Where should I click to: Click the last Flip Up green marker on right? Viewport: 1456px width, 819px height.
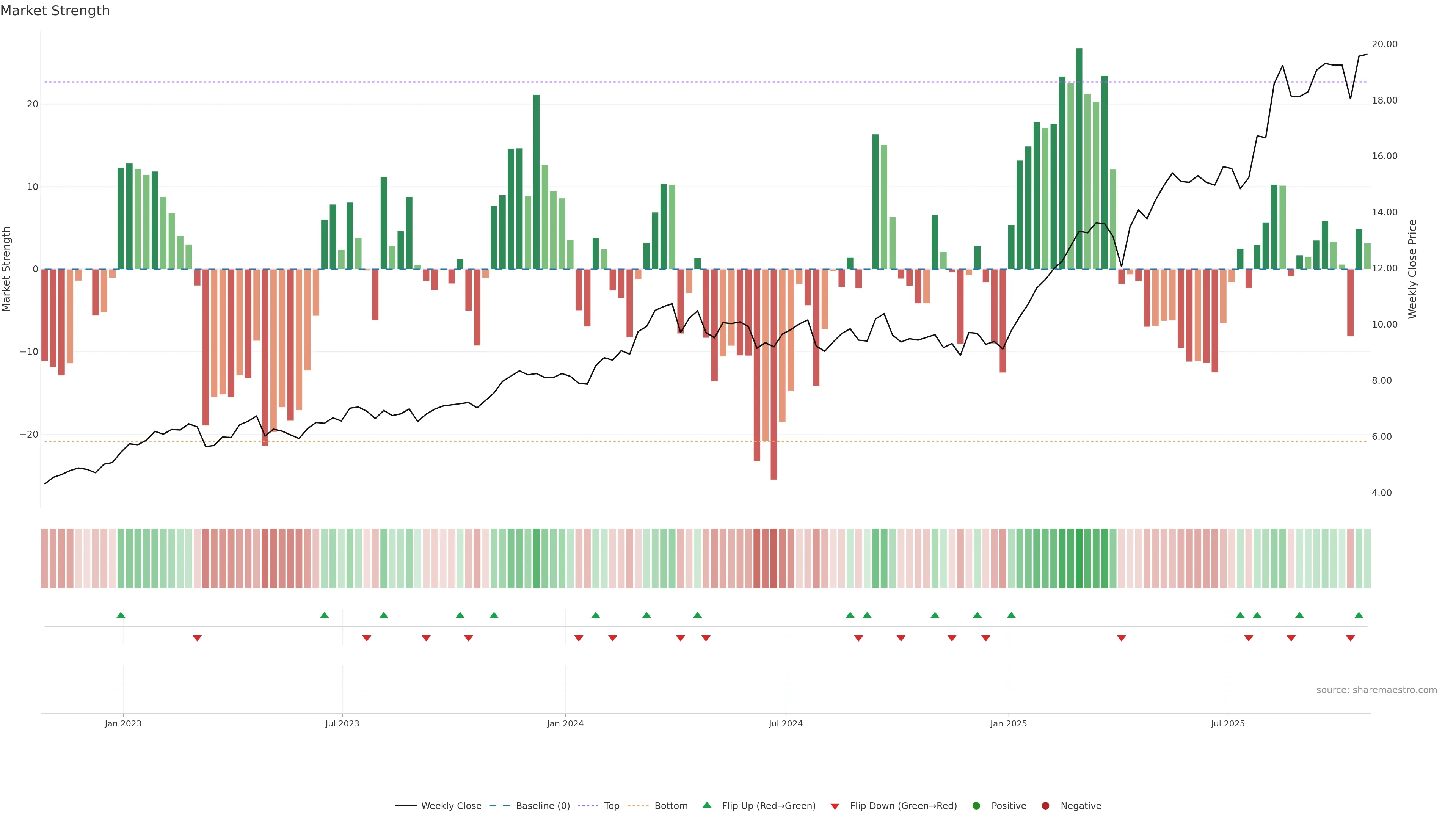click(x=1359, y=615)
